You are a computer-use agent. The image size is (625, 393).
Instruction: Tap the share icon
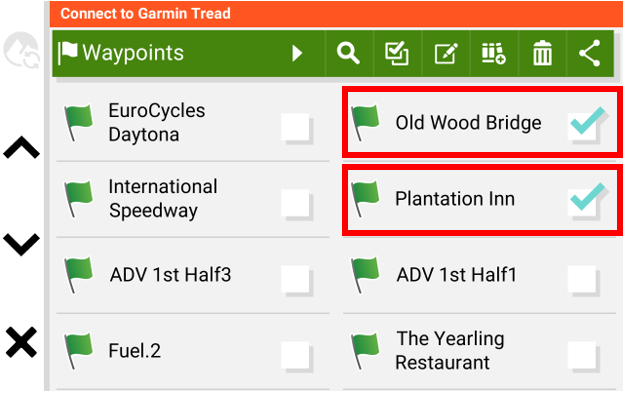coord(590,53)
